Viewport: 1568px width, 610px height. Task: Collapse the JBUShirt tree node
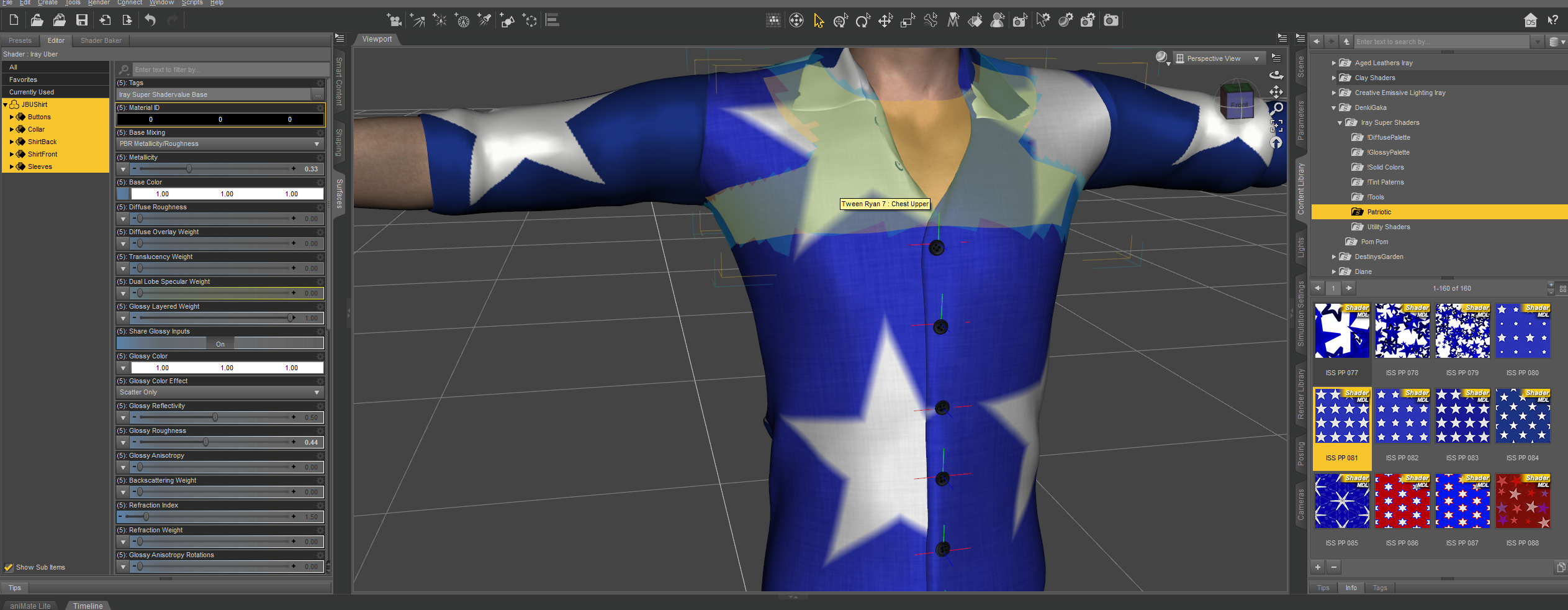tap(6, 104)
